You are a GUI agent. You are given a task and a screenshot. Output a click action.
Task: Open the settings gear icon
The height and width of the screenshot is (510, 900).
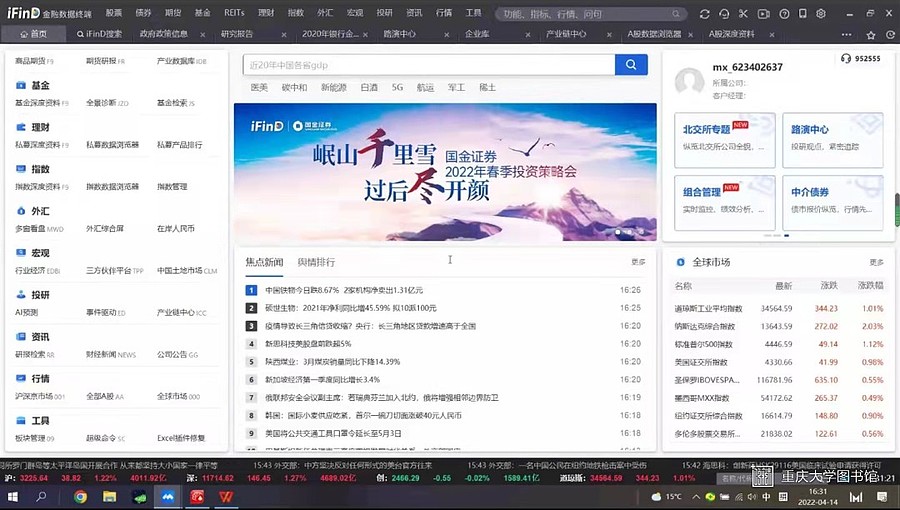821,14
